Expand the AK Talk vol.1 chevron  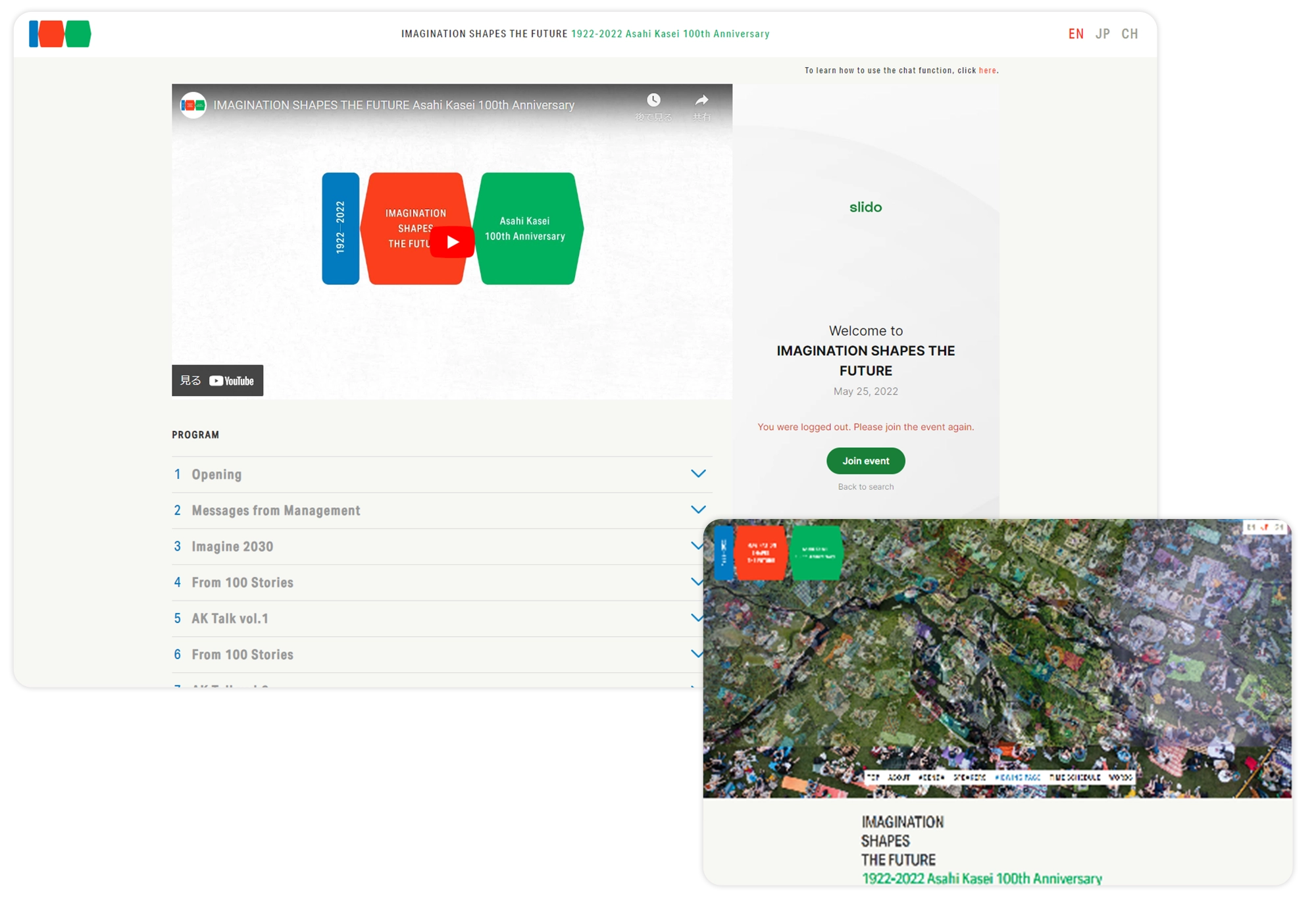[x=697, y=618]
